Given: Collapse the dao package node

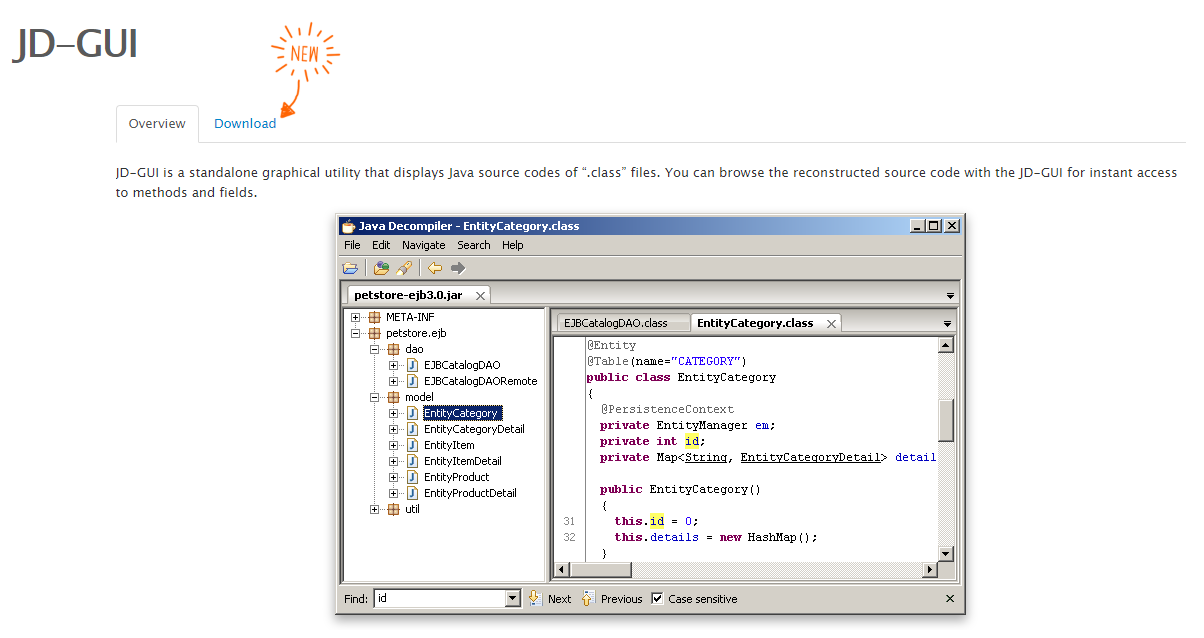Looking at the screenshot, I should coord(375,349).
